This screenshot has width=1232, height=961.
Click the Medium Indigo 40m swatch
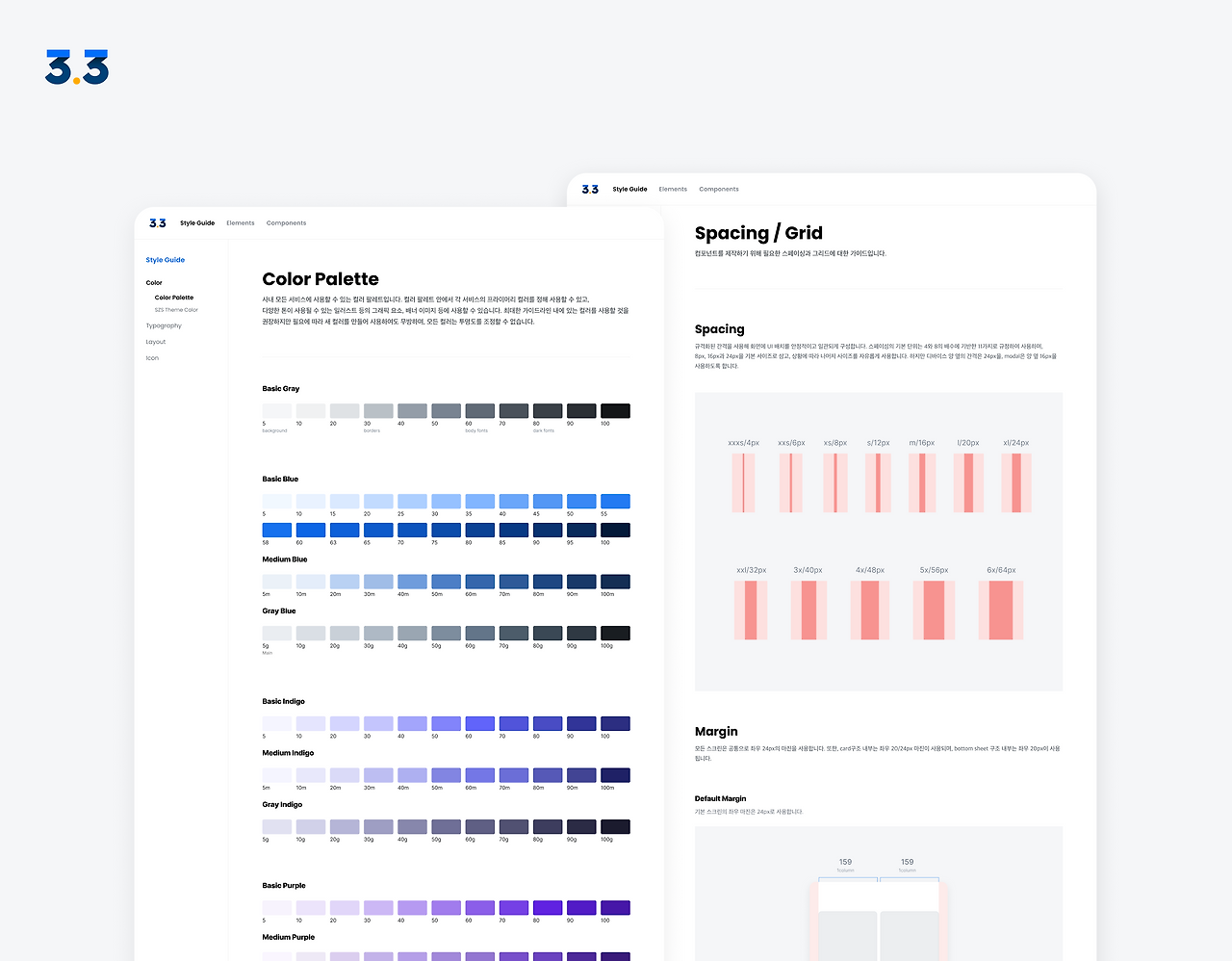[412, 775]
